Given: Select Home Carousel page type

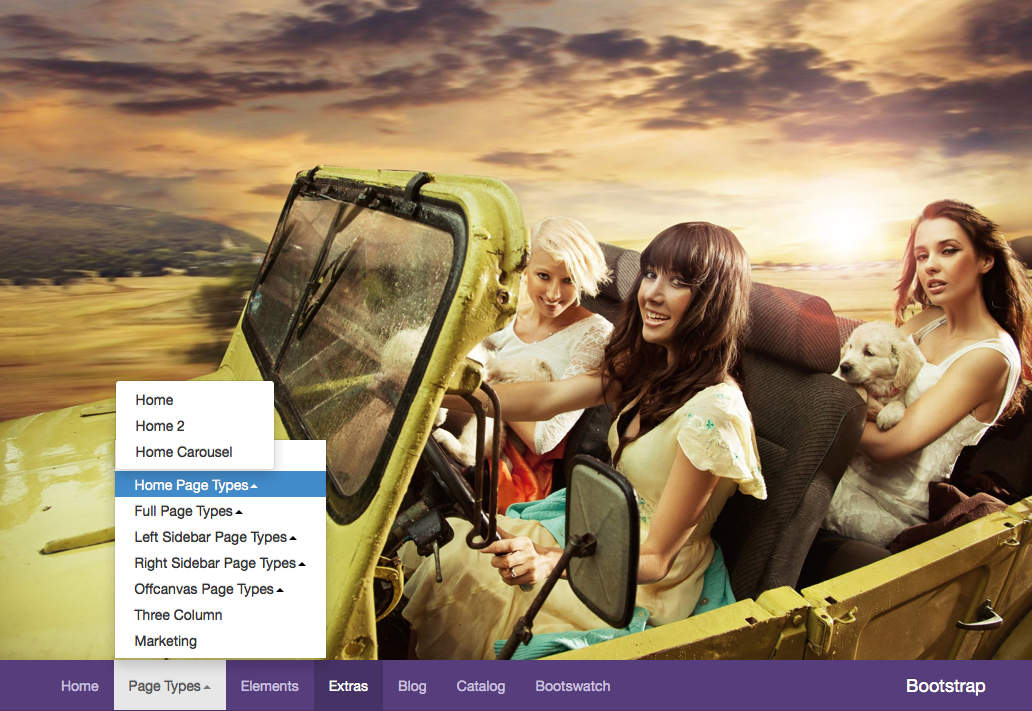Looking at the screenshot, I should (x=195, y=452).
